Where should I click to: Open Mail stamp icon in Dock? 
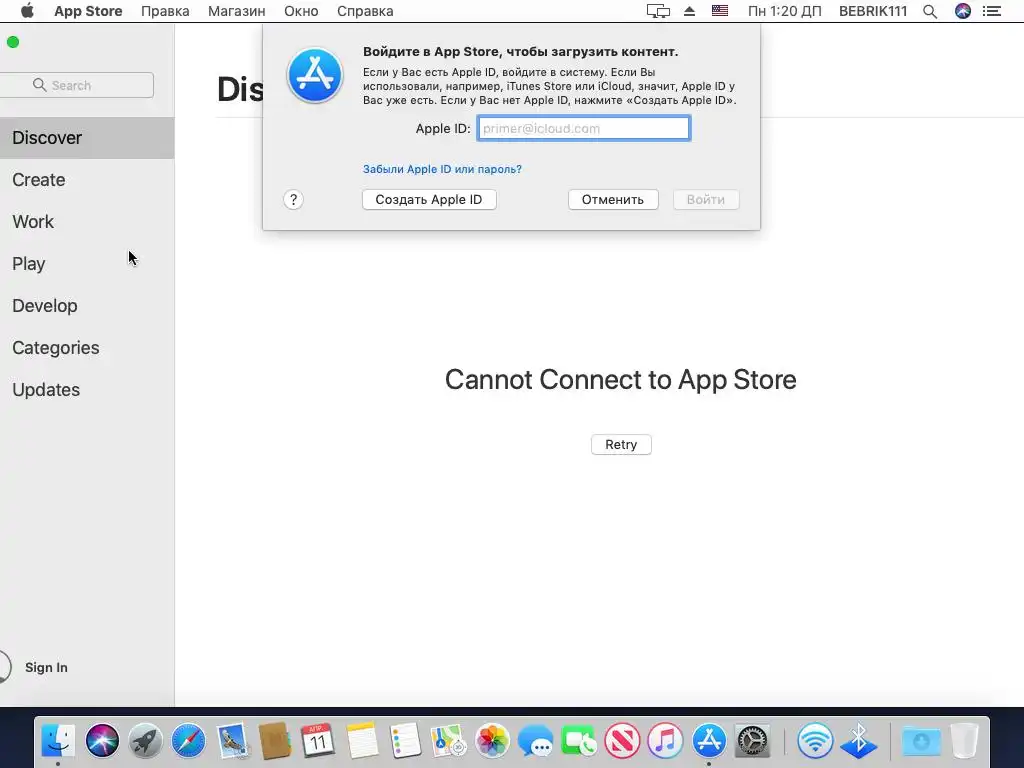(x=232, y=741)
